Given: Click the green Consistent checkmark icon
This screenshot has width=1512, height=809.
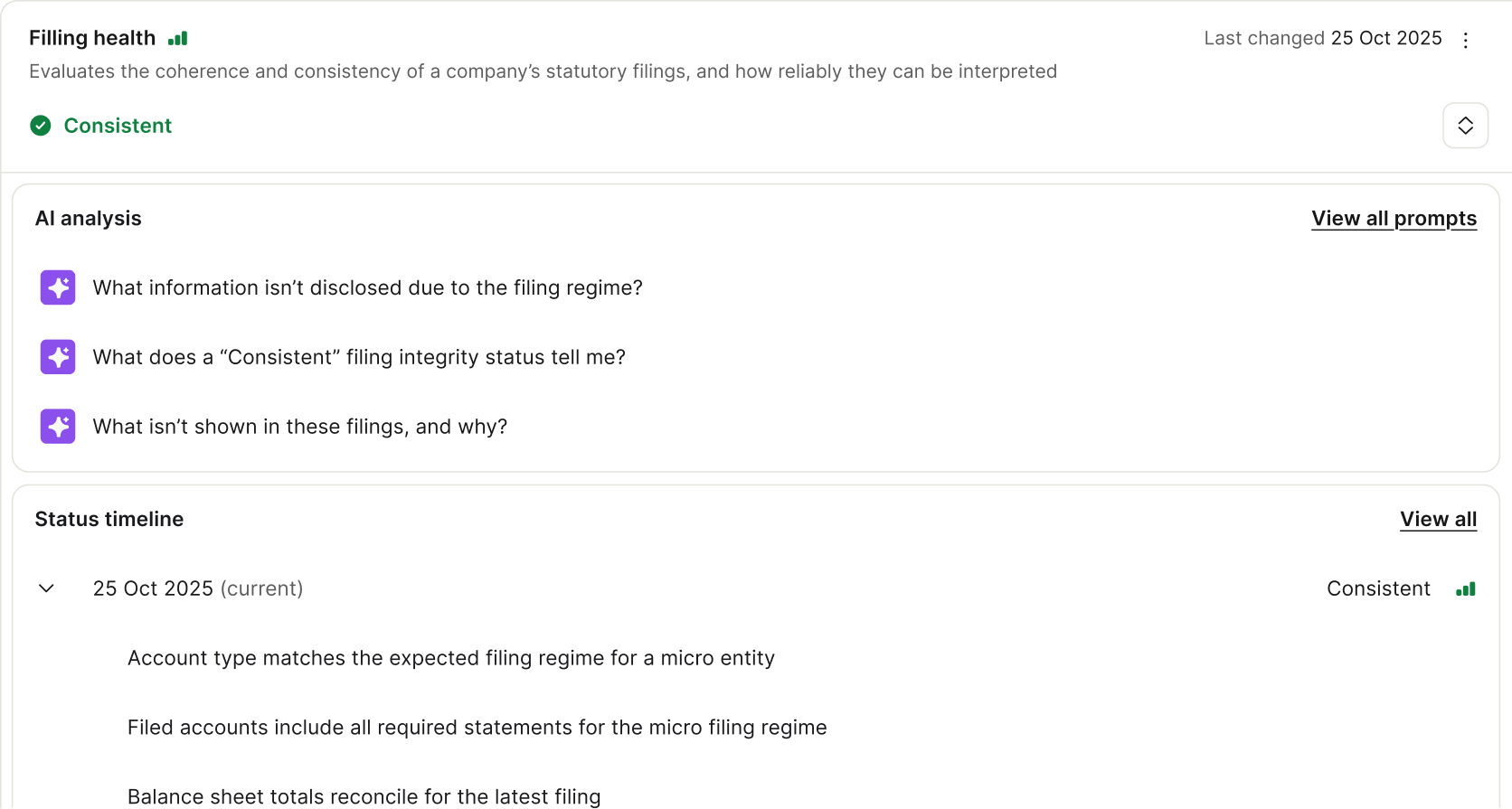Looking at the screenshot, I should [41, 126].
